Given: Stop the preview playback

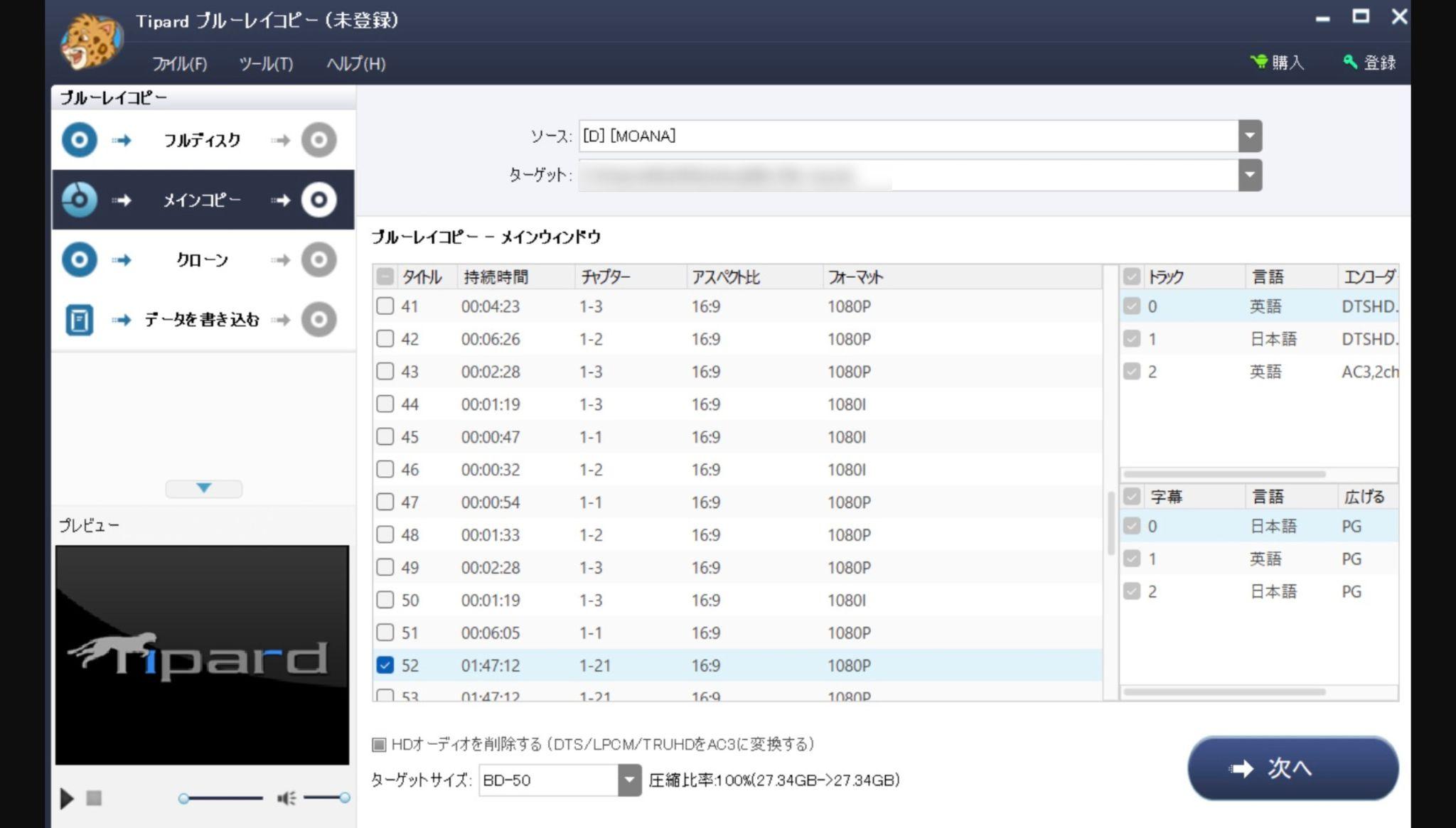Looking at the screenshot, I should pyautogui.click(x=94, y=798).
